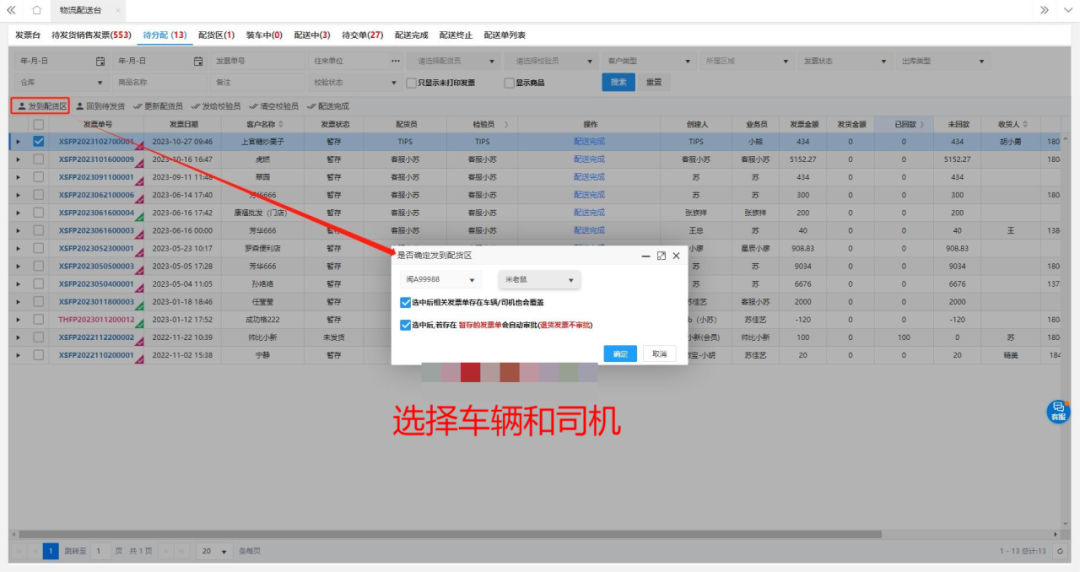Toggle the 暂存的发票单 auto-approve checkbox

pyautogui.click(x=405, y=325)
